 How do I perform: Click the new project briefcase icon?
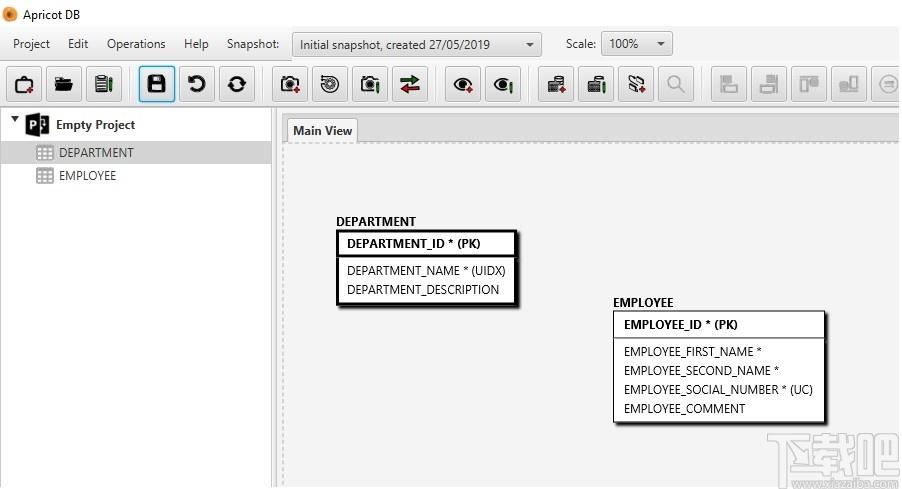click(24, 85)
